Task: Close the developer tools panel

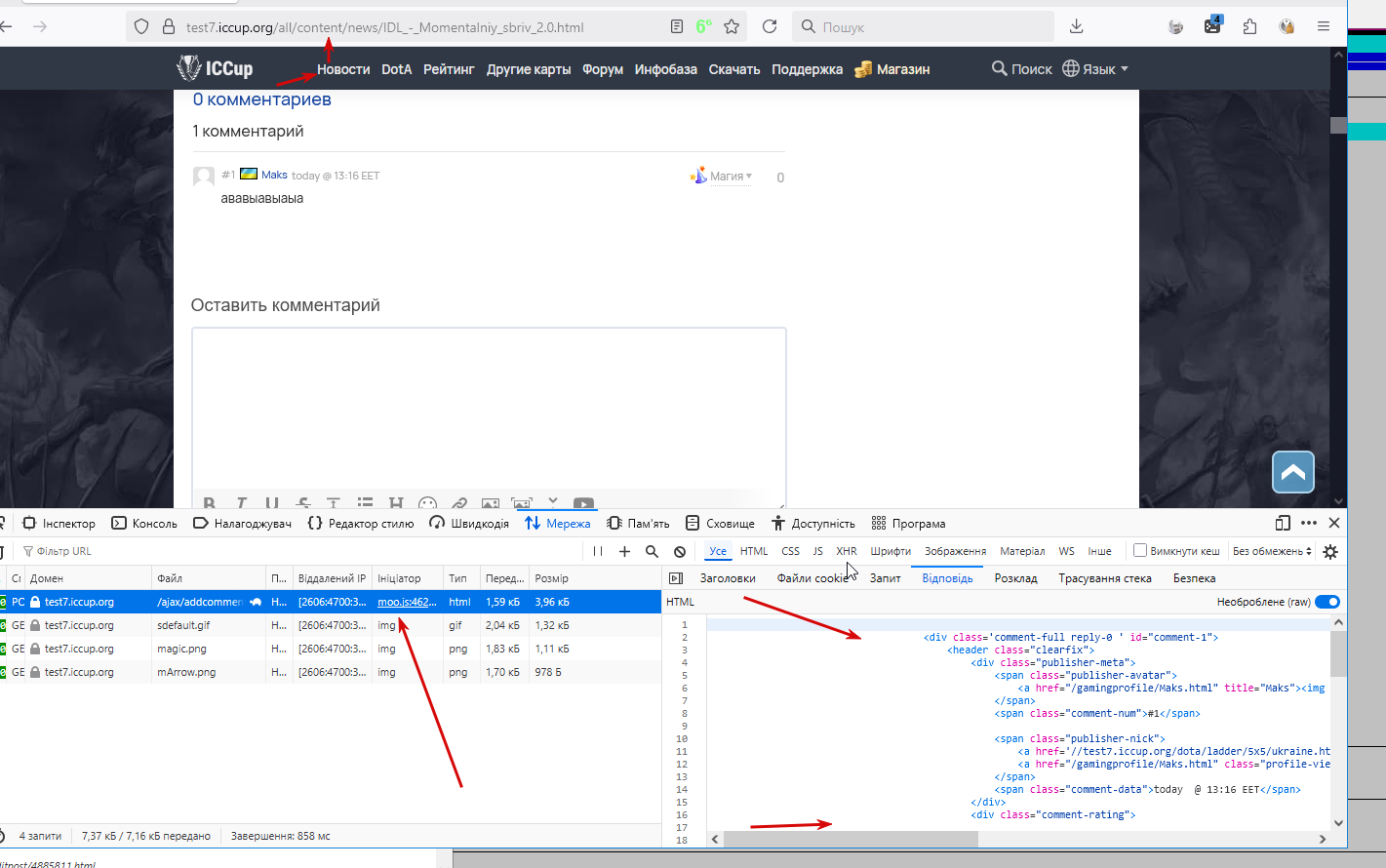Action: click(x=1334, y=524)
